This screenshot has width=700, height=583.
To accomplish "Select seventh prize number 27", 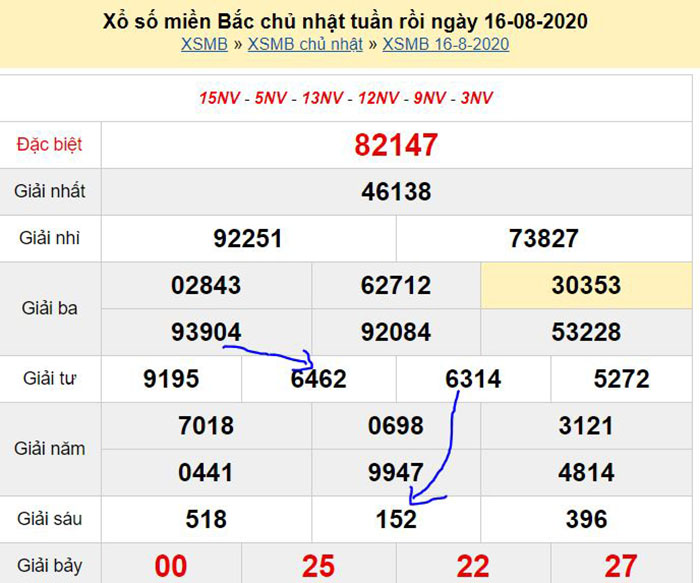I will [621, 566].
